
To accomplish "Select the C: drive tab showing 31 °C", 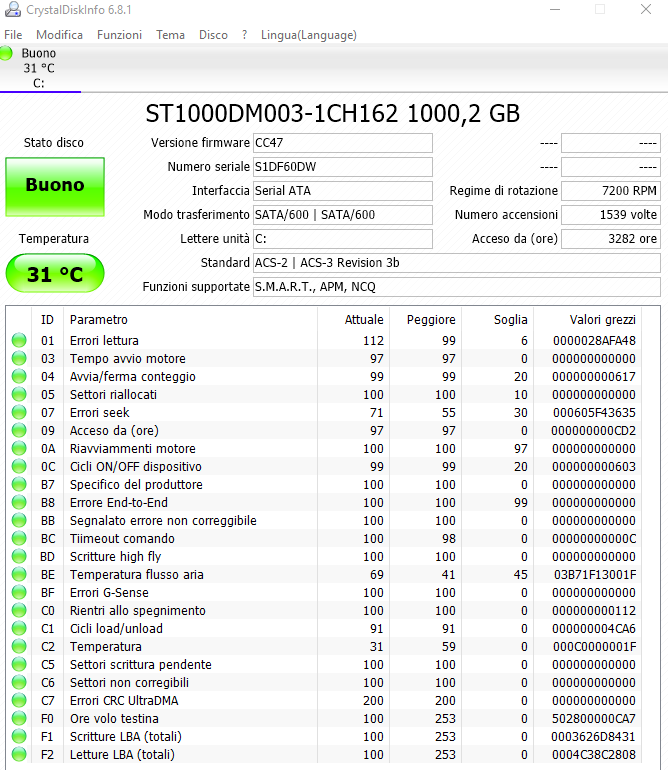I will pos(39,68).
